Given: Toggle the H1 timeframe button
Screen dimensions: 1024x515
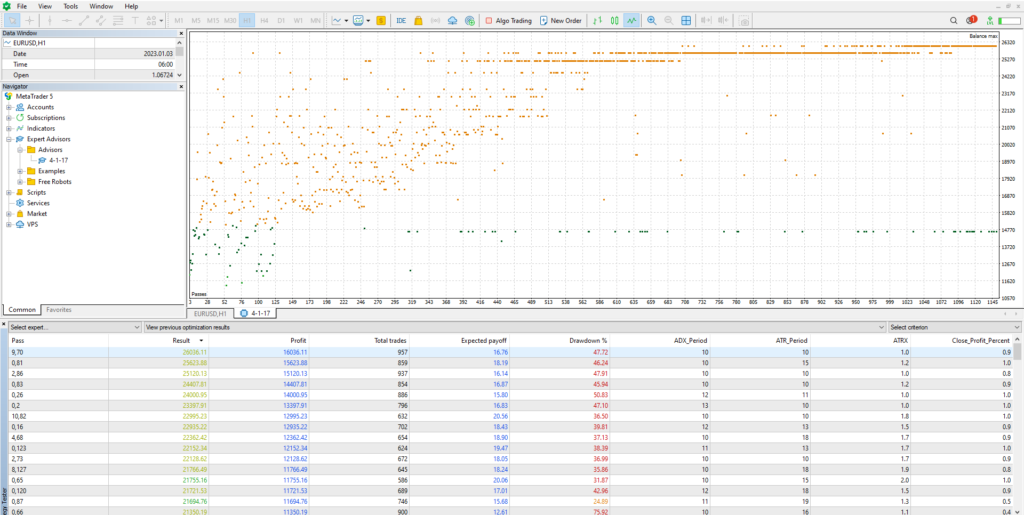Looking at the screenshot, I should coord(247,20).
